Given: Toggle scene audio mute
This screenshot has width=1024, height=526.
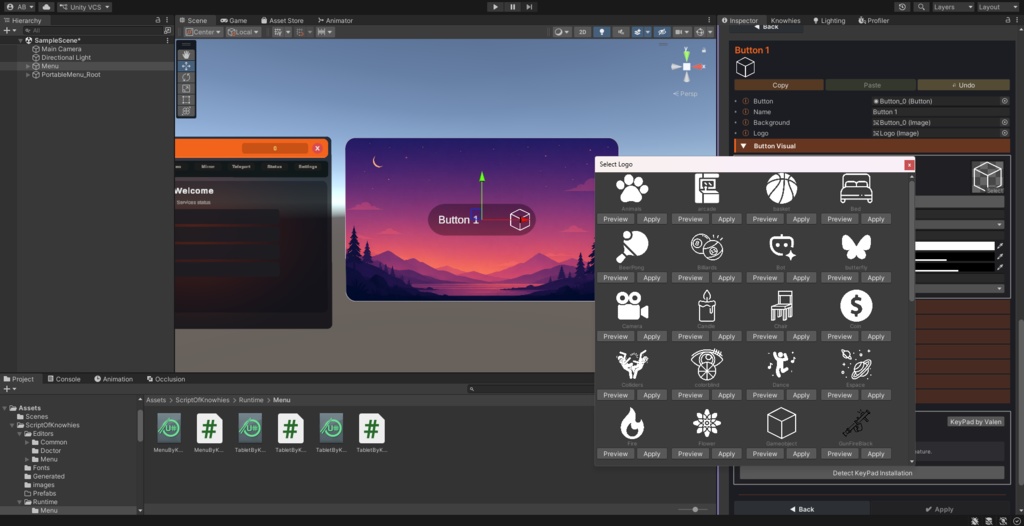Looking at the screenshot, I should [620, 31].
